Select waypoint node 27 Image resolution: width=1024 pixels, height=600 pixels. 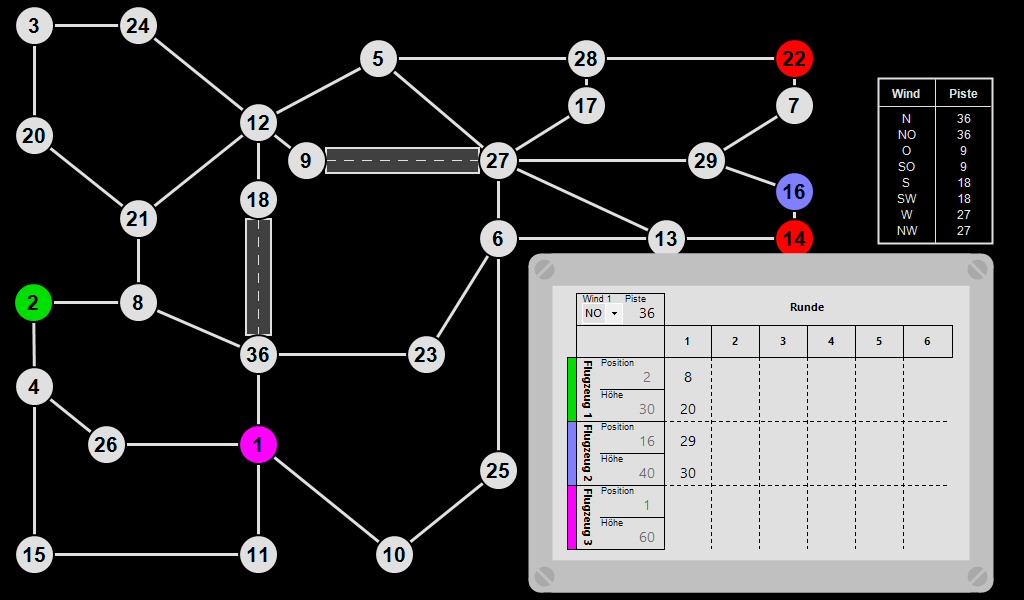pos(498,161)
